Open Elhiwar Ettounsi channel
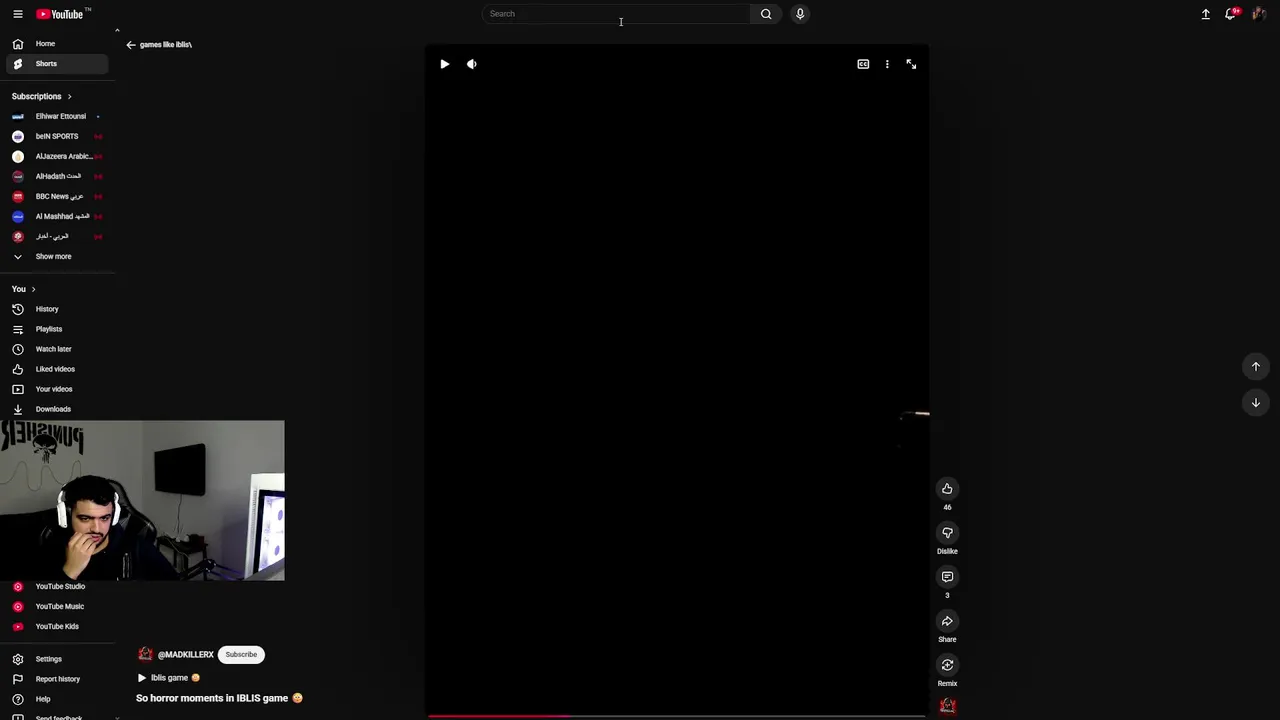 (x=56, y=116)
